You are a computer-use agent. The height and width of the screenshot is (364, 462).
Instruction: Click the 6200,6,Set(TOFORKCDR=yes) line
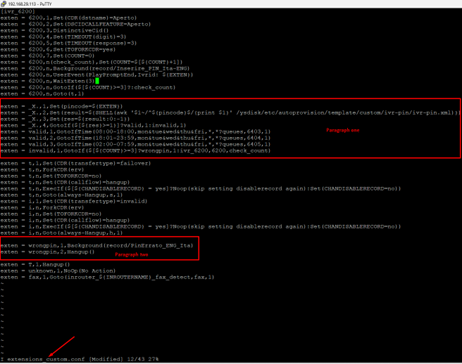(x=58, y=49)
